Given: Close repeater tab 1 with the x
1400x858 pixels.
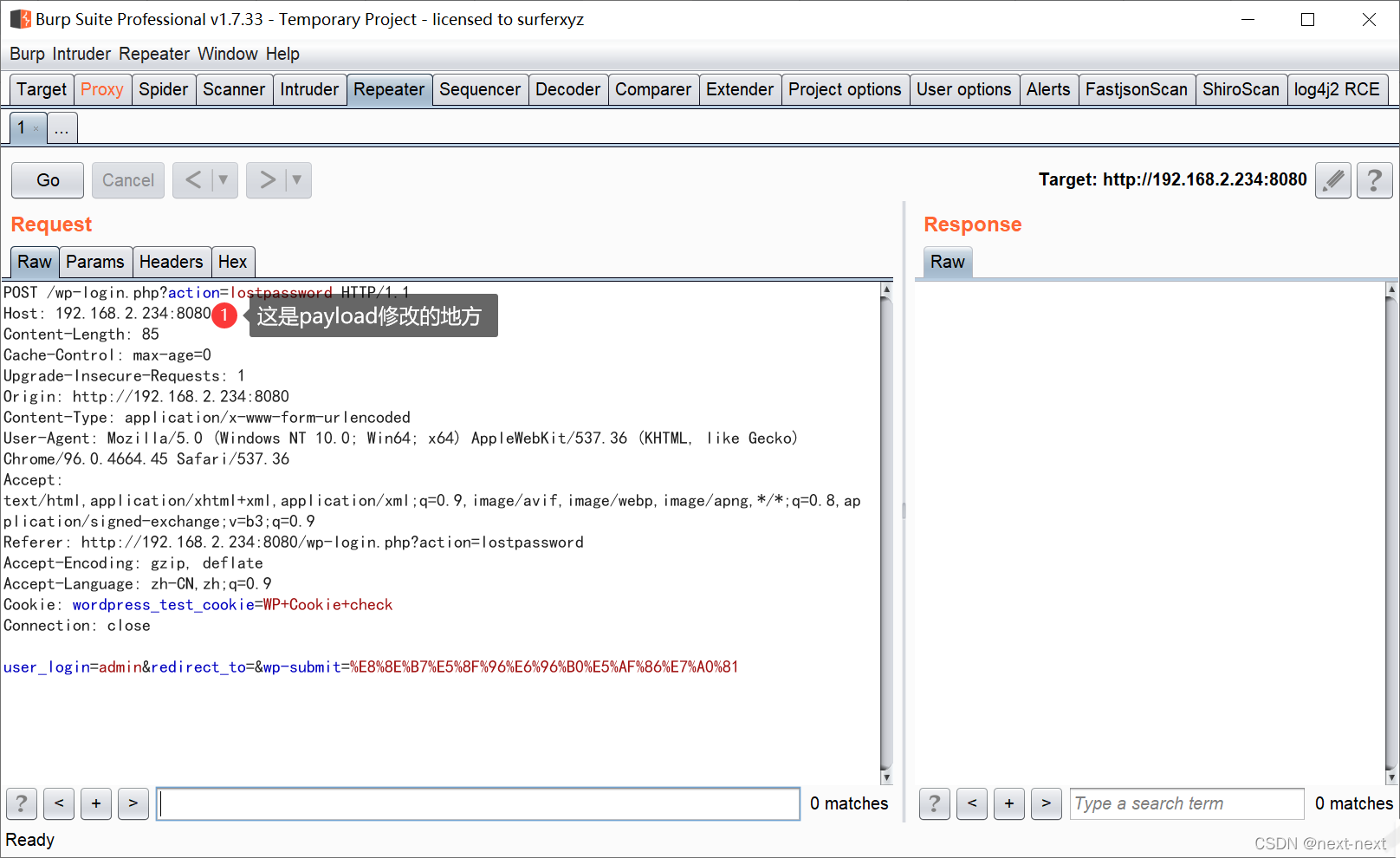Looking at the screenshot, I should (36, 129).
